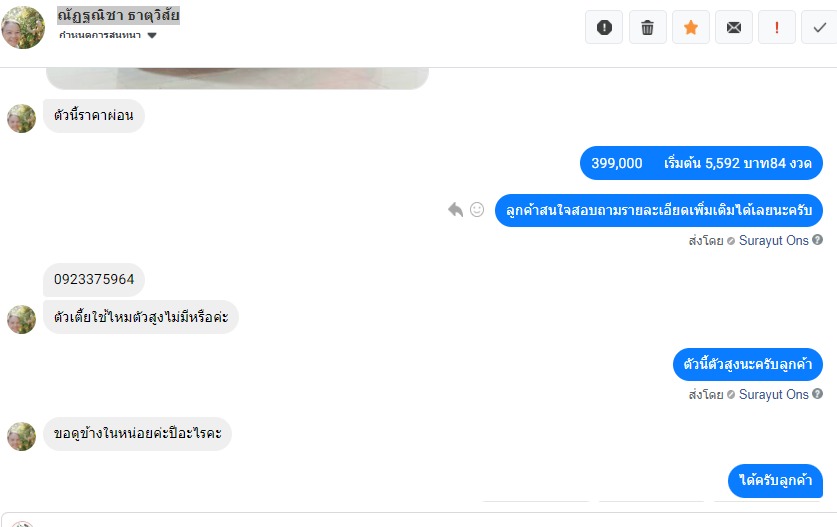
Task: Open customer profile picture in header
Action: pyautogui.click(x=23, y=27)
